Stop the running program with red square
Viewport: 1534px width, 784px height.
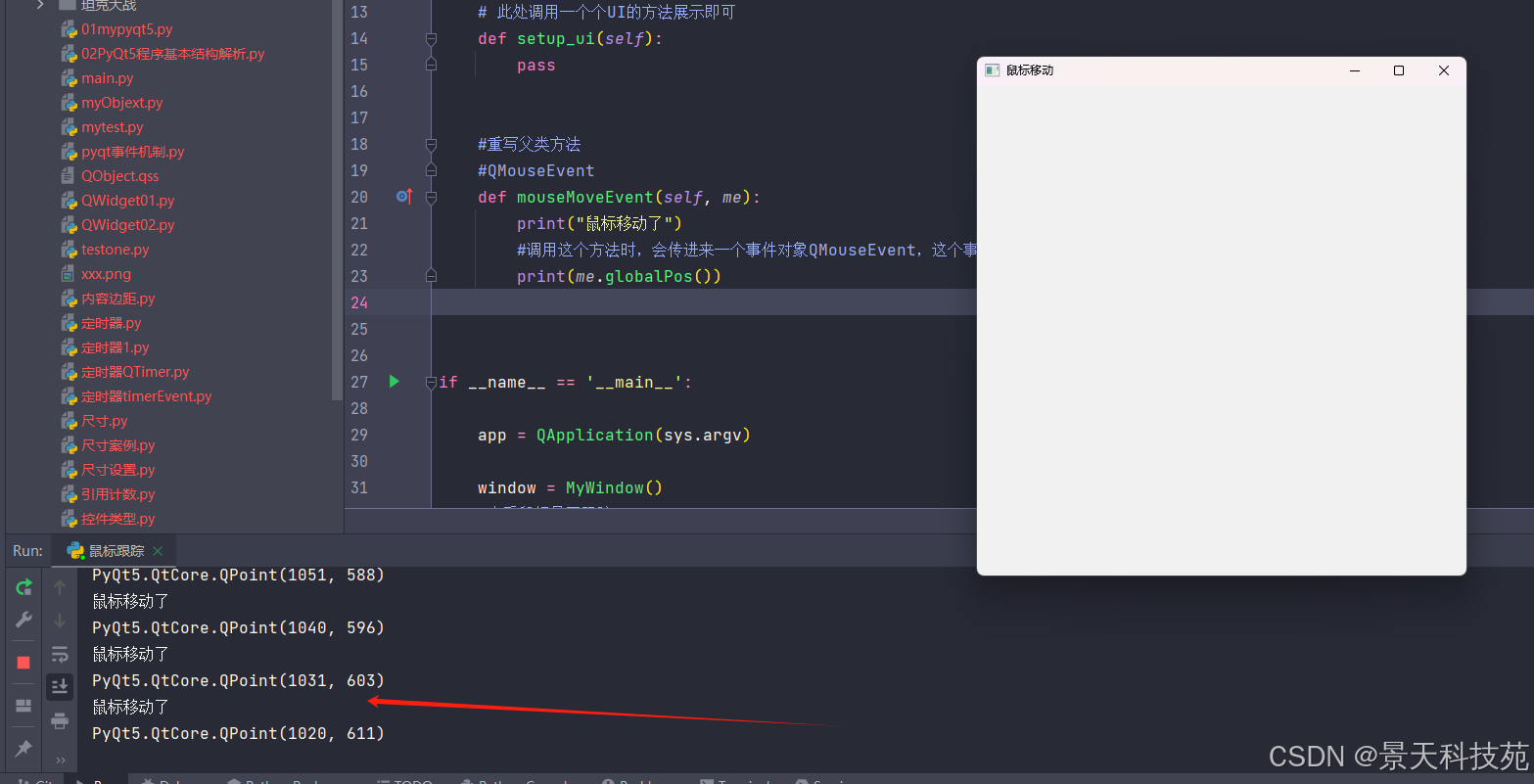23,663
